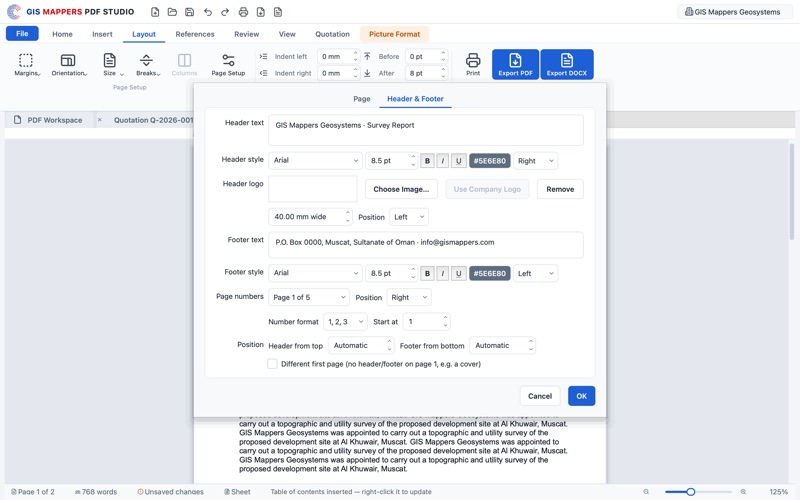Open the File menu

22,34
